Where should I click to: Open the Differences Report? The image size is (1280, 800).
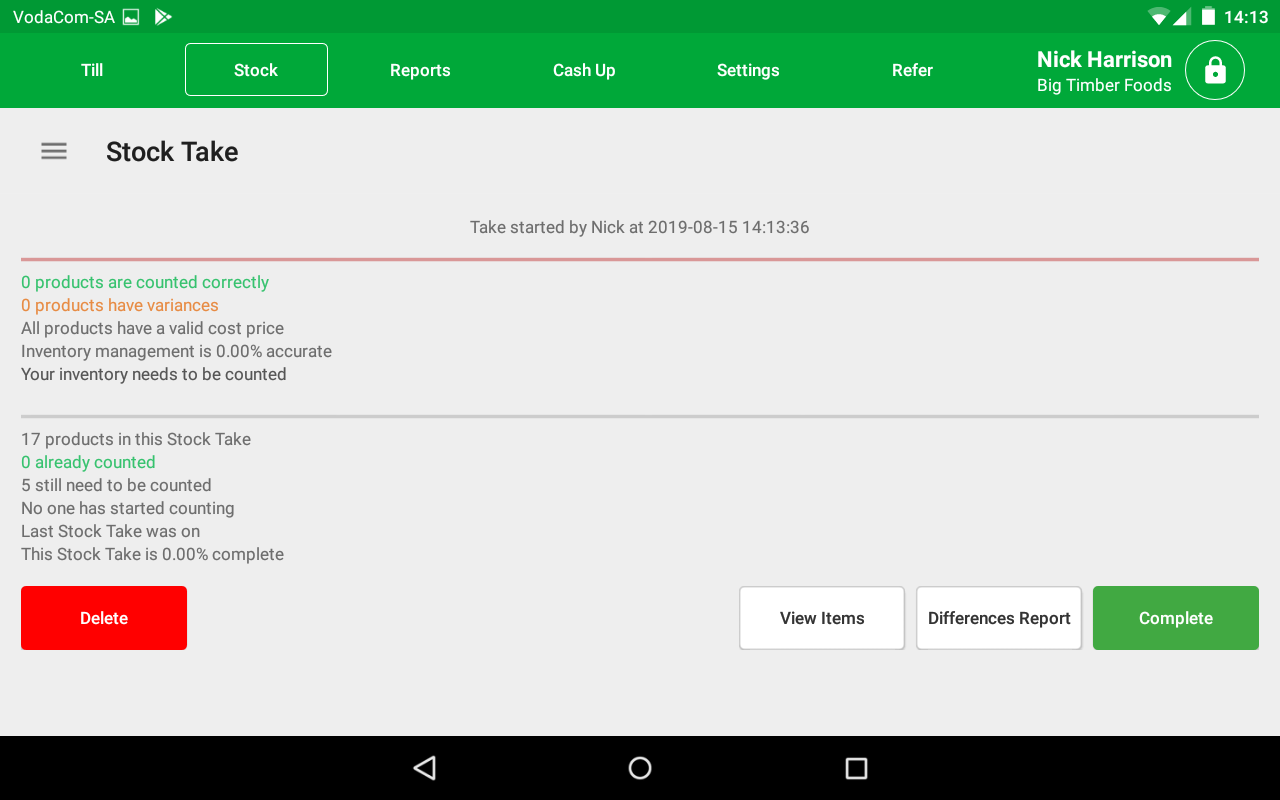999,618
